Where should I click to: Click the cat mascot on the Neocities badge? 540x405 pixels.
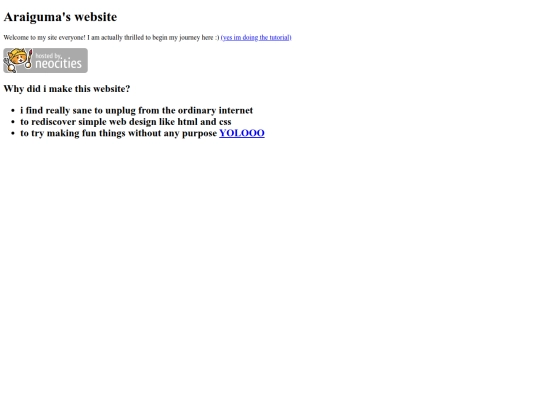17,60
